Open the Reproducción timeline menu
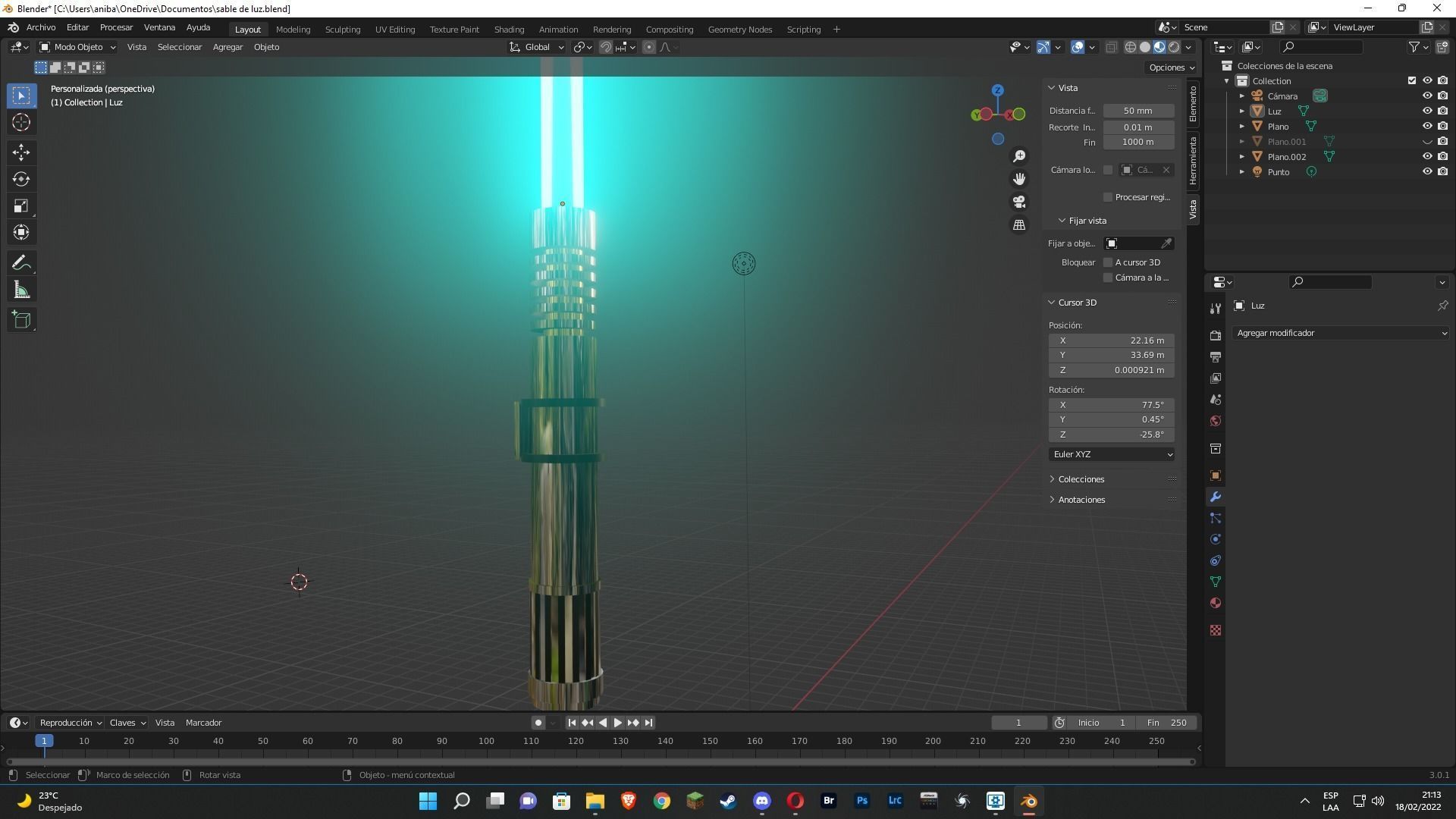 pos(71,723)
